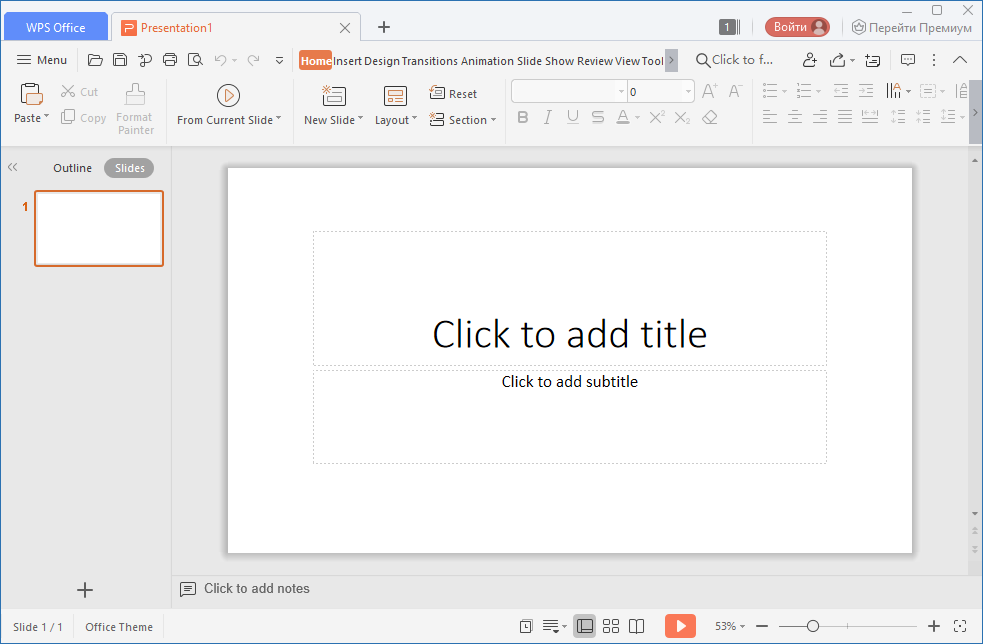Click the Paste clipboard icon
Image resolution: width=983 pixels, height=644 pixels.
tap(31, 95)
